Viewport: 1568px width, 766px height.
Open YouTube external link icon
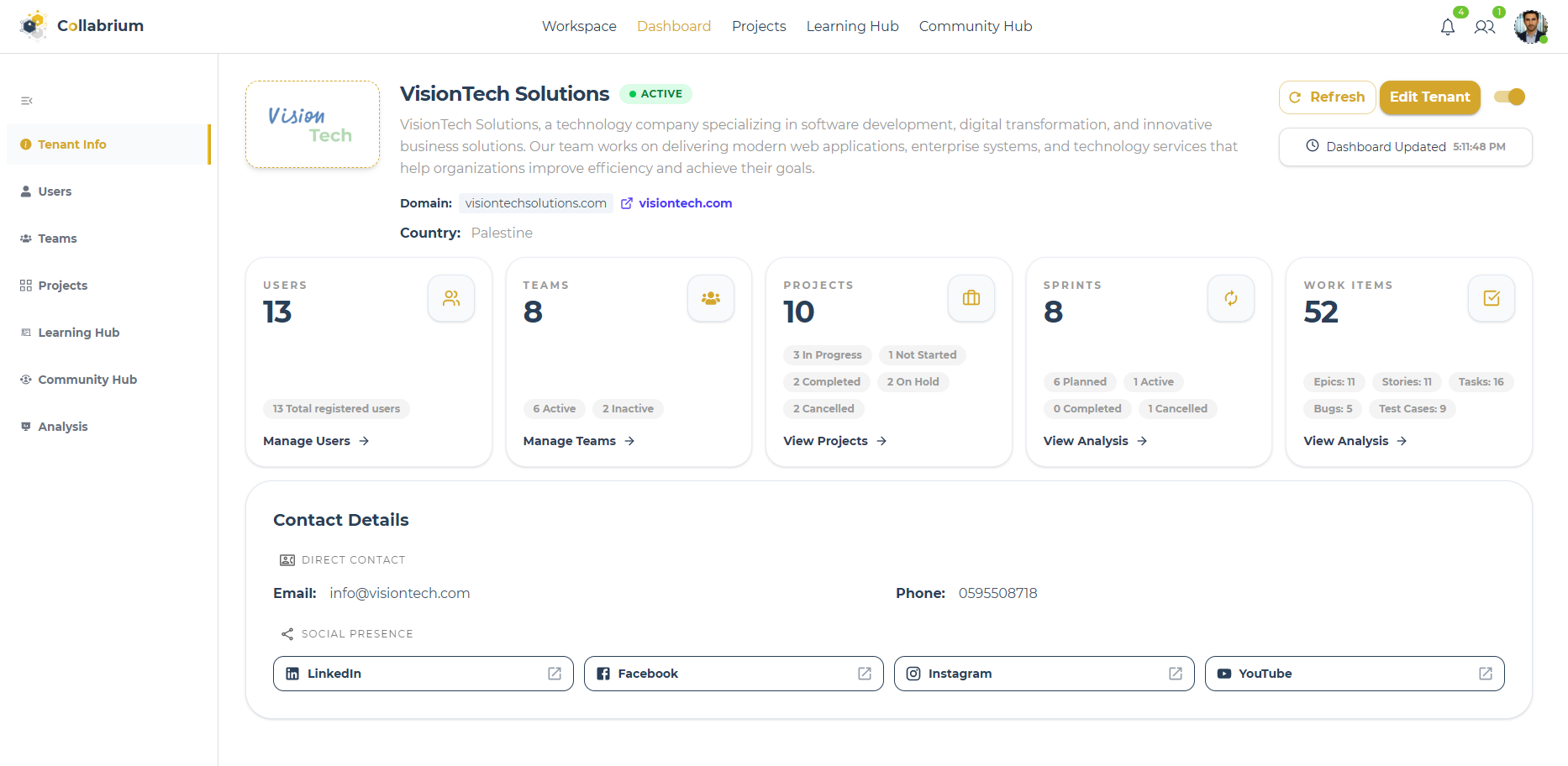(x=1486, y=674)
